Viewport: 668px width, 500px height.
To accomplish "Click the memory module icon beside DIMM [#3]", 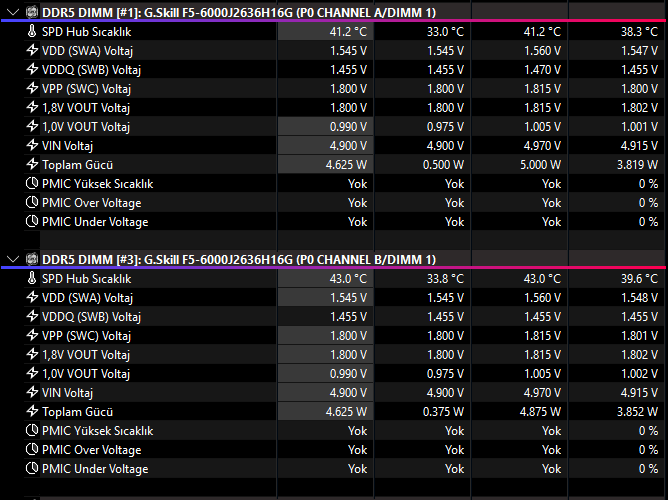I will (x=32, y=259).
